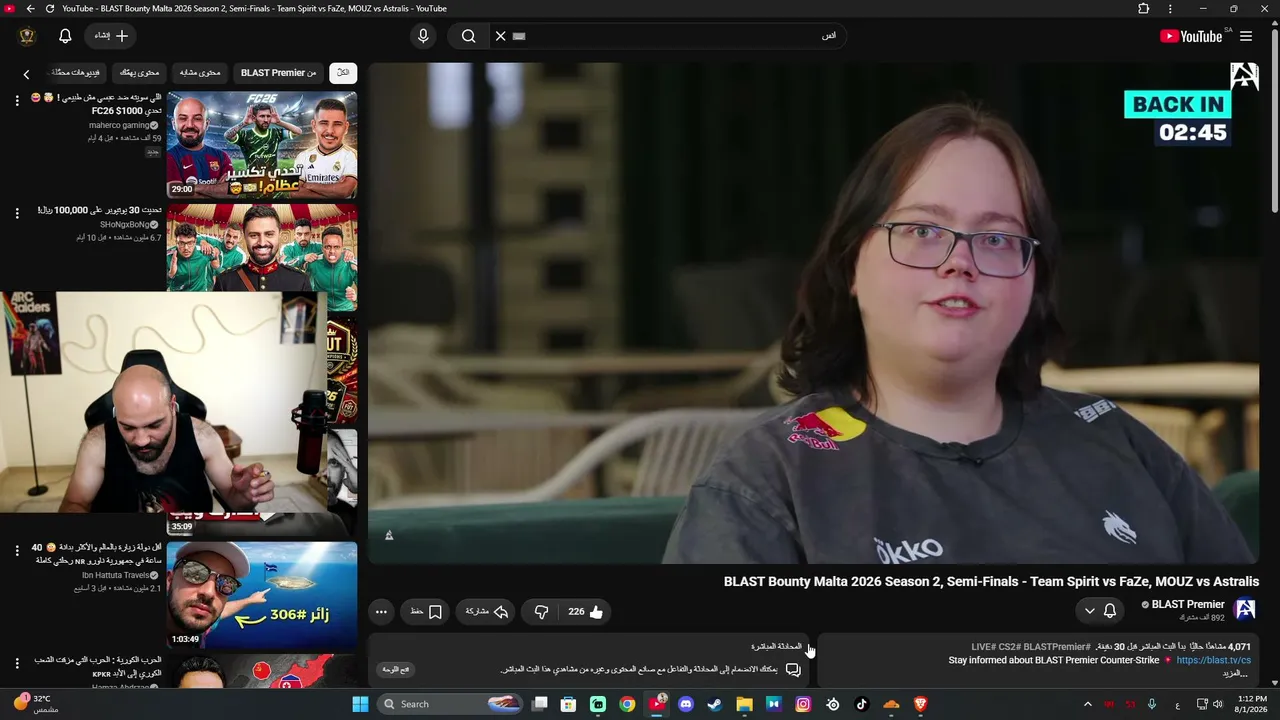Click the open live chat panel button
This screenshot has width=1280, height=720.
(x=397, y=669)
